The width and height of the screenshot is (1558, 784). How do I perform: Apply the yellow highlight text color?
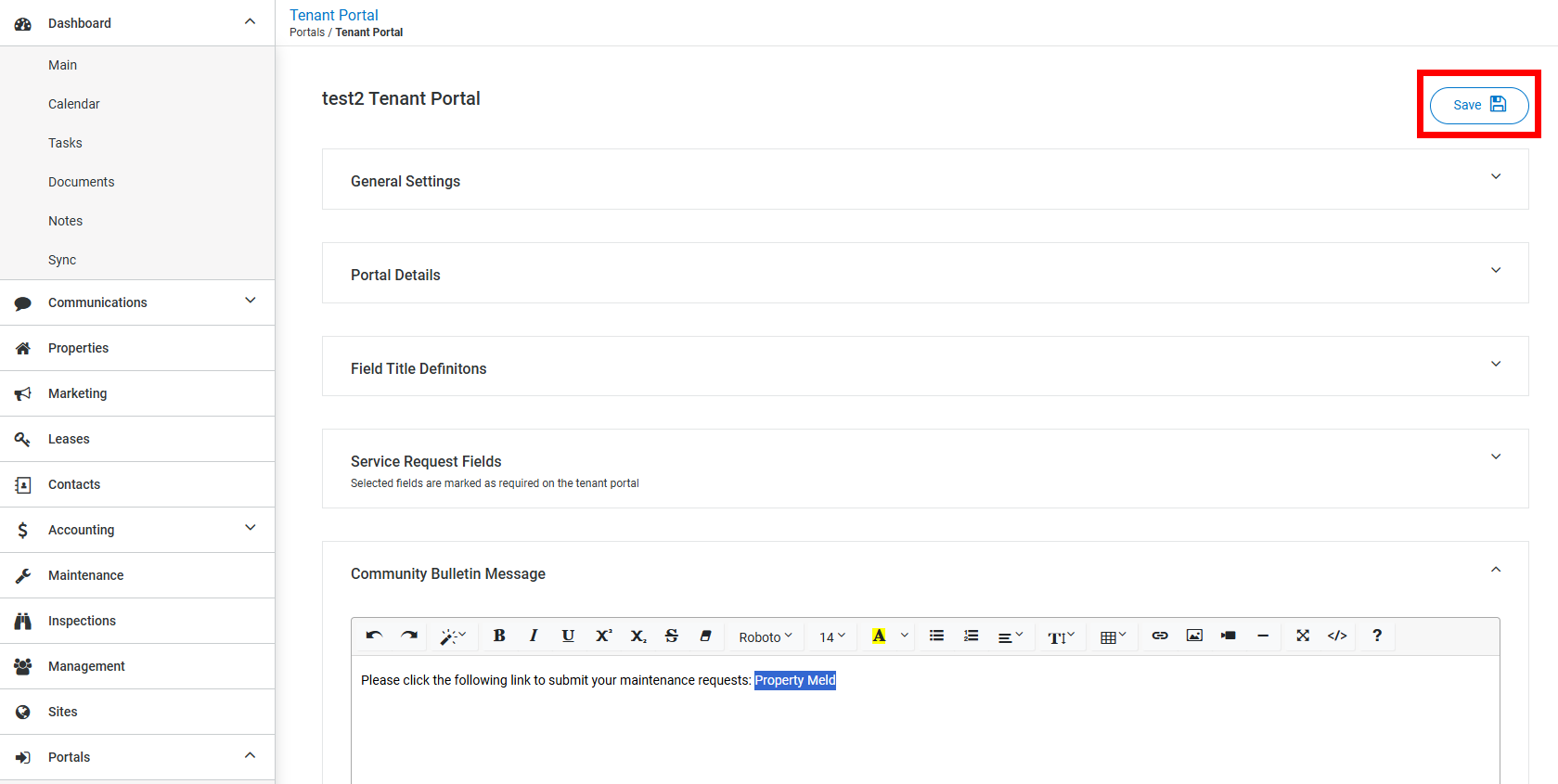point(879,636)
